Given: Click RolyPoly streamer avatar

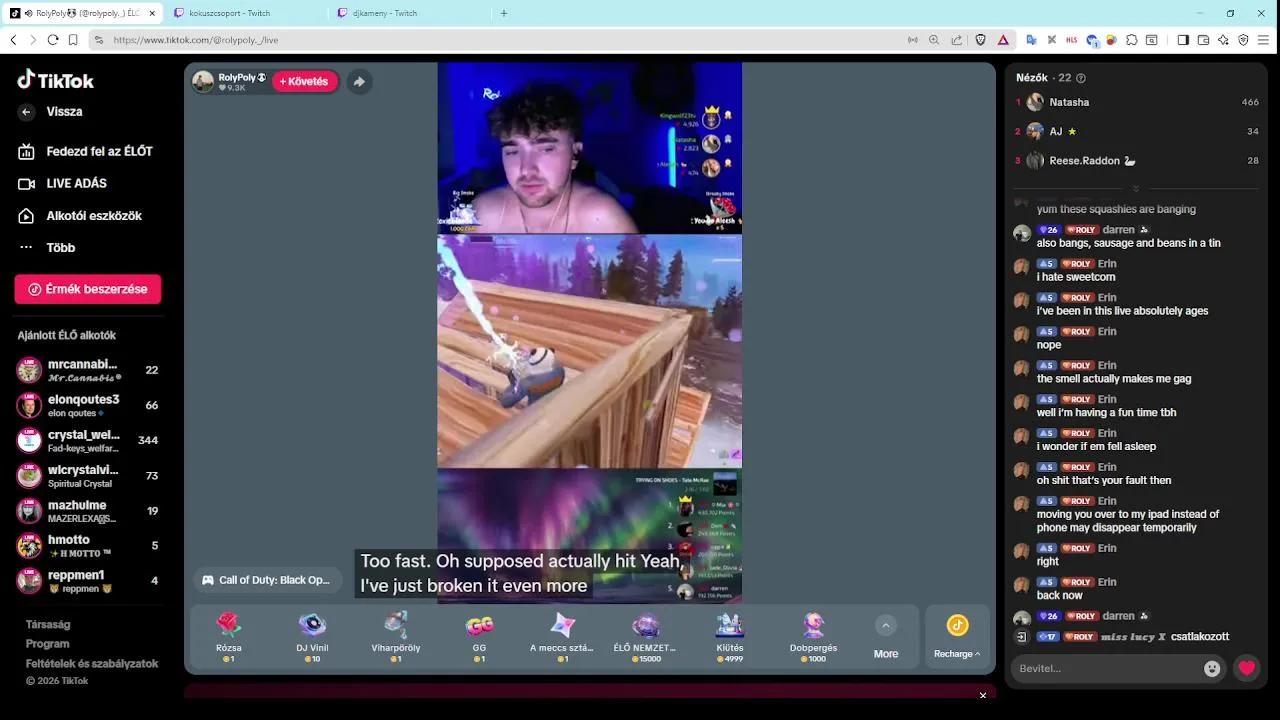Looking at the screenshot, I should pyautogui.click(x=203, y=82).
